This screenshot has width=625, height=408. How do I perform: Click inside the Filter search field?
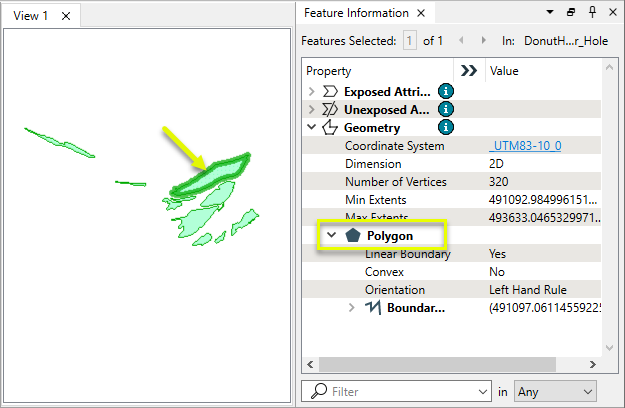point(400,392)
